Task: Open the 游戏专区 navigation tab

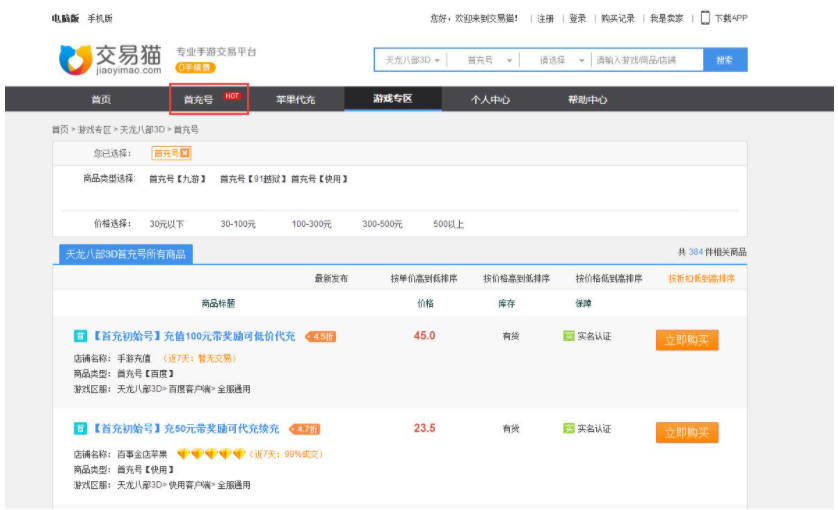Action: [x=393, y=99]
